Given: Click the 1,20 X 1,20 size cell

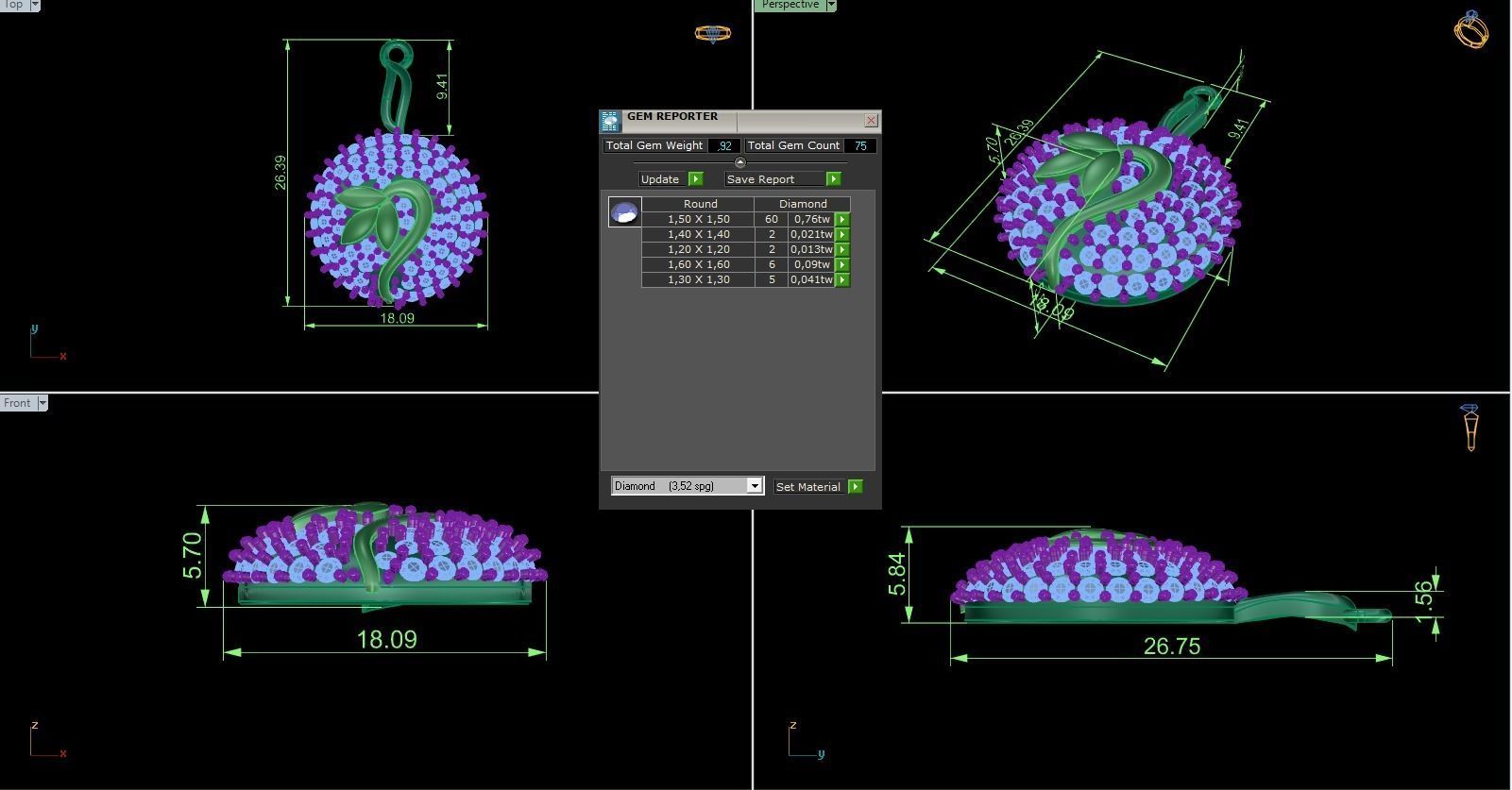Looking at the screenshot, I should point(699,249).
